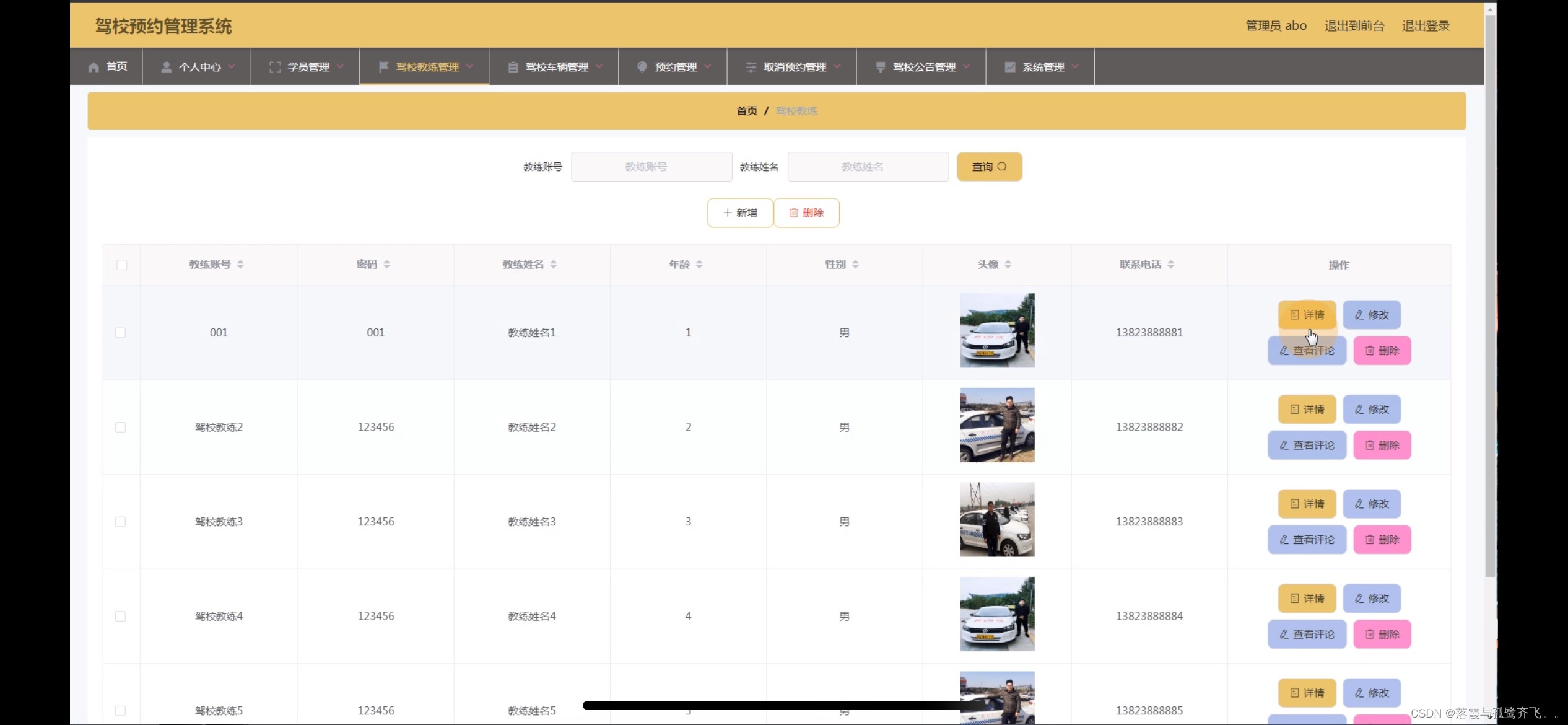Click the location pin icon beside 预约管理

coord(642,67)
